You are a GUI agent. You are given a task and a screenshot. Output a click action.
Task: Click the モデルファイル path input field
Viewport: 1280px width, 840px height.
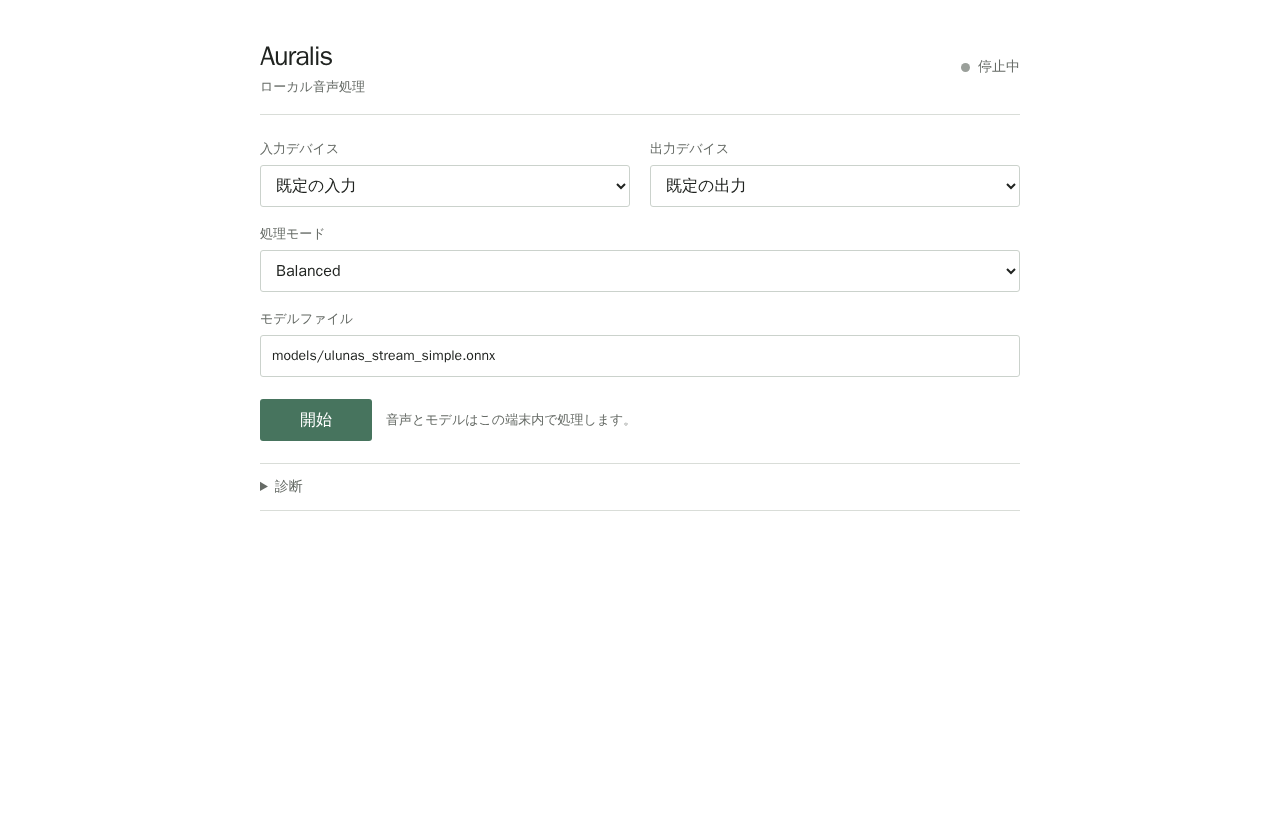(640, 356)
